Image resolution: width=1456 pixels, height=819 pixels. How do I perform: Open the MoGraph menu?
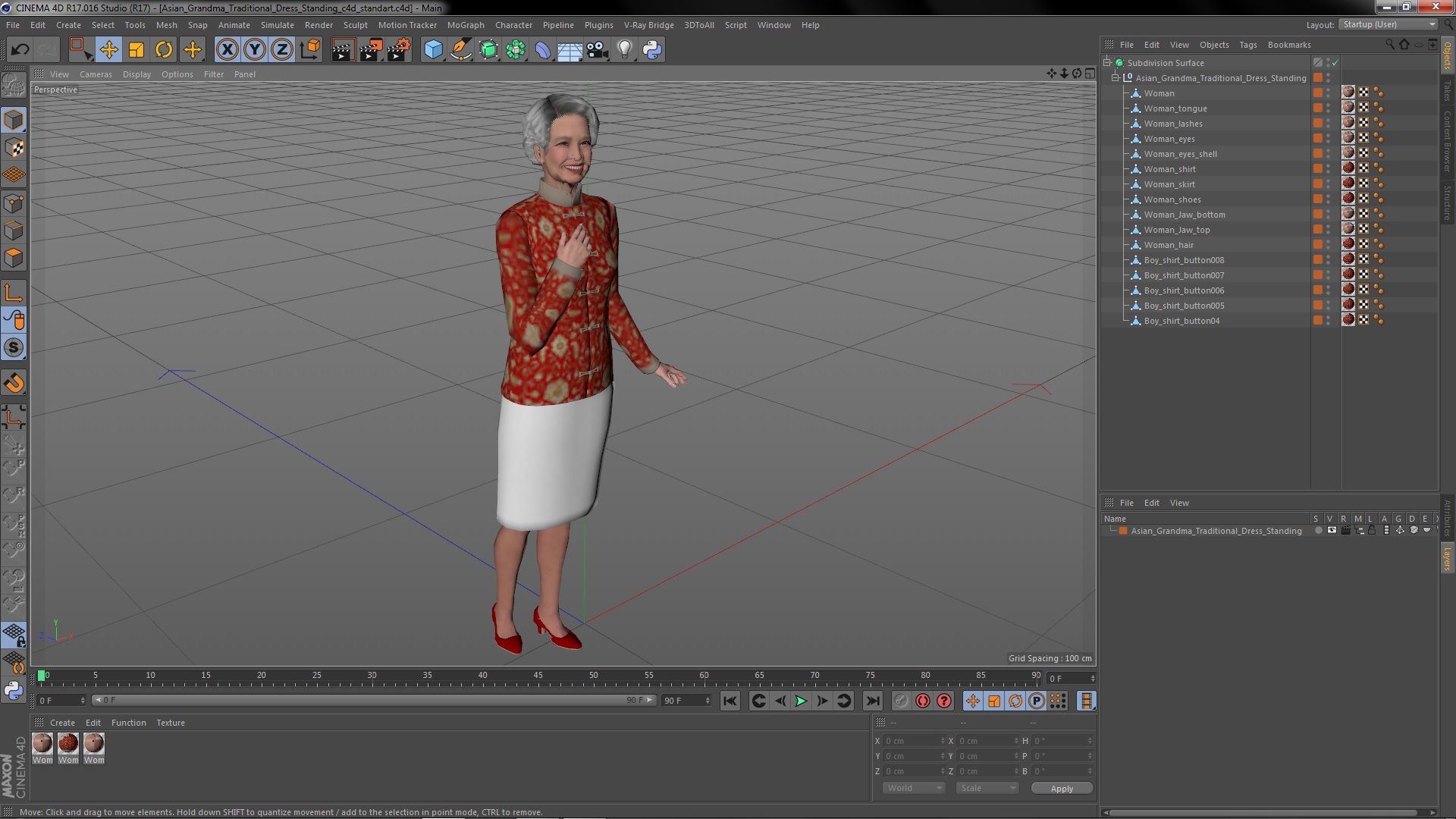[x=465, y=25]
